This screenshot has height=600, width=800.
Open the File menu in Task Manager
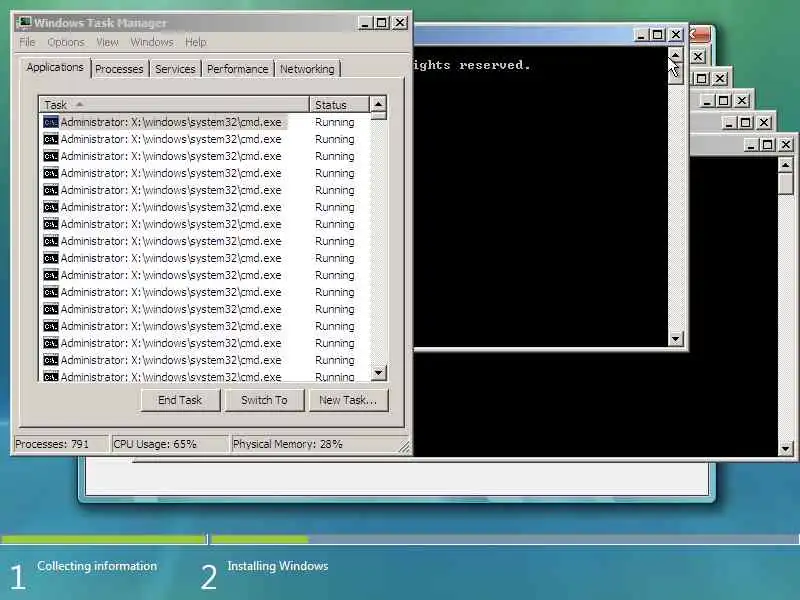[x=27, y=42]
